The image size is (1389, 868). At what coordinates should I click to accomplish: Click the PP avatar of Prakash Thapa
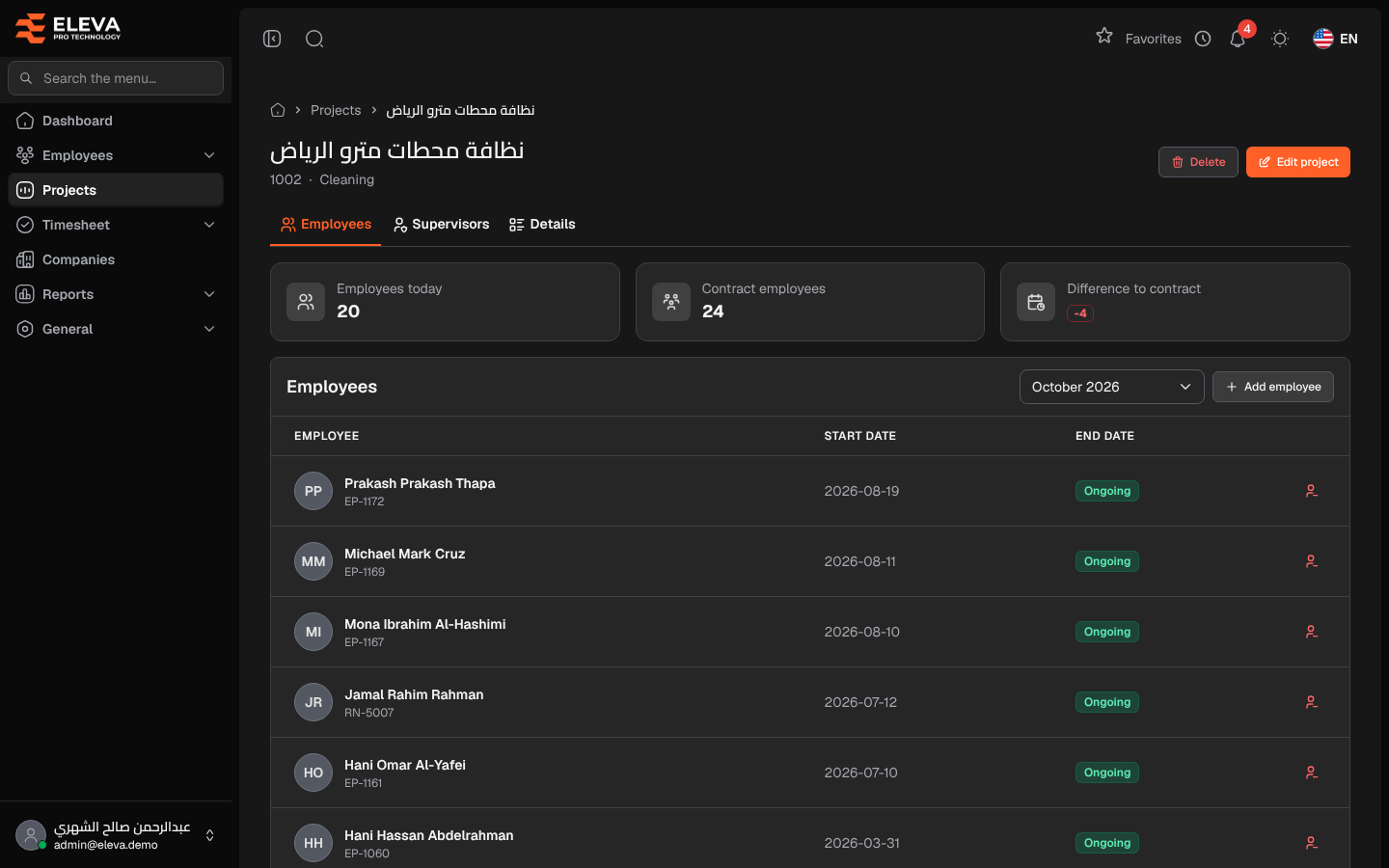(x=313, y=491)
